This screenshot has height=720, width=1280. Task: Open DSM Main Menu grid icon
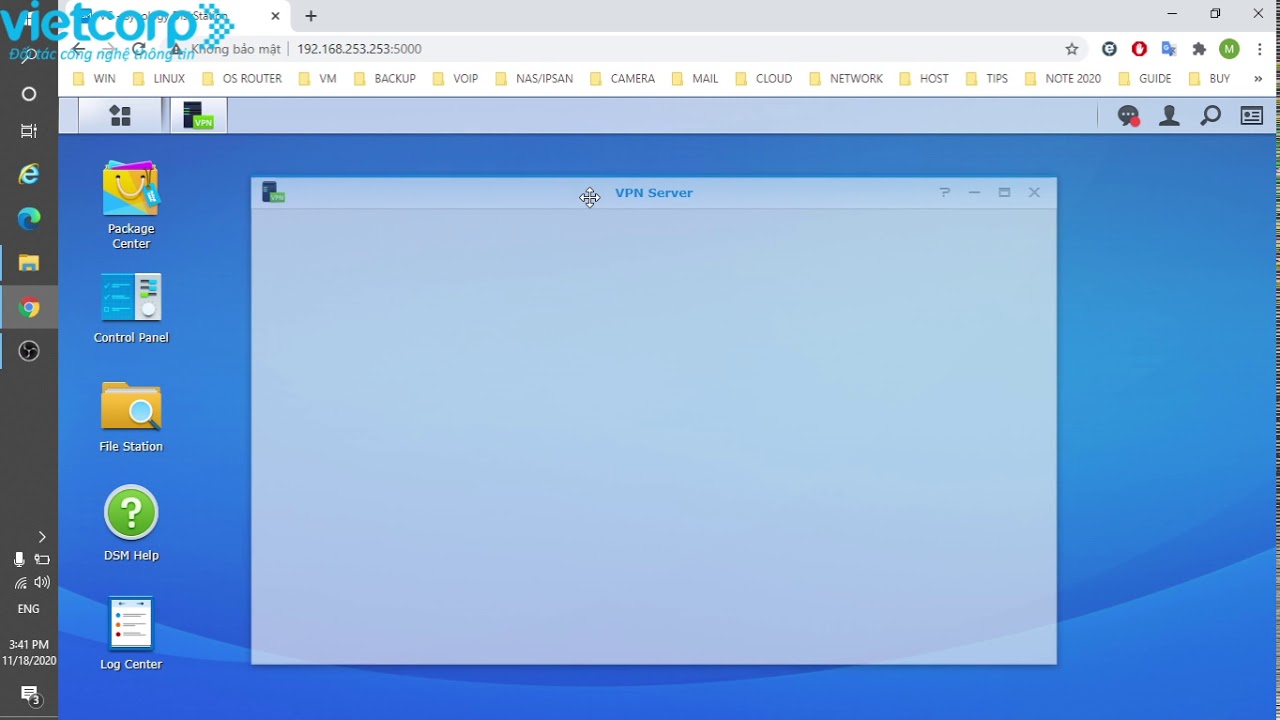click(120, 116)
